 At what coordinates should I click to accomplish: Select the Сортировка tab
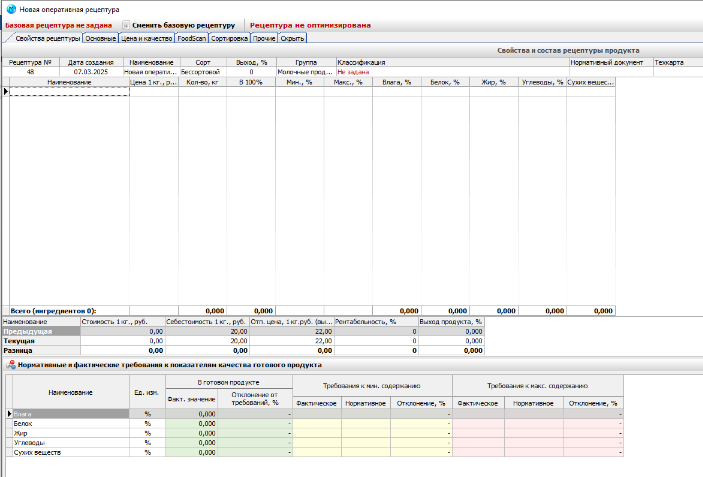pyautogui.click(x=228, y=38)
